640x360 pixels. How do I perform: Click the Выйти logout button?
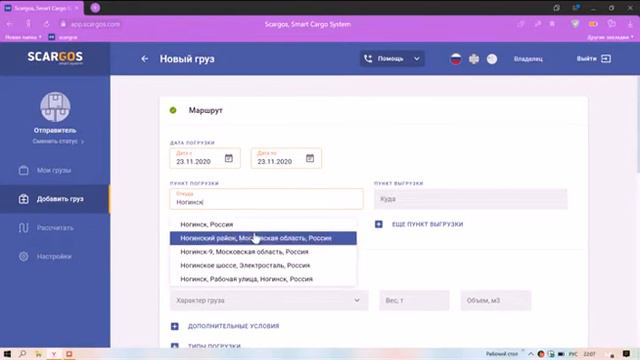[x=593, y=59]
